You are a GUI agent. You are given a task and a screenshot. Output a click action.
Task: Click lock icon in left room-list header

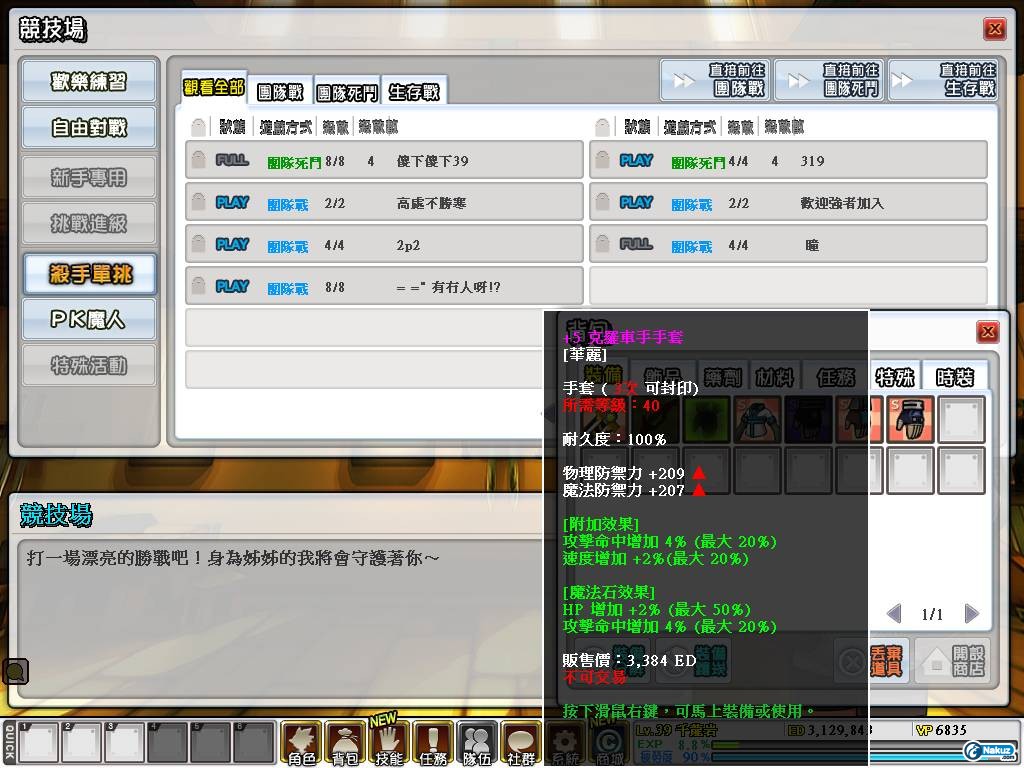click(198, 126)
